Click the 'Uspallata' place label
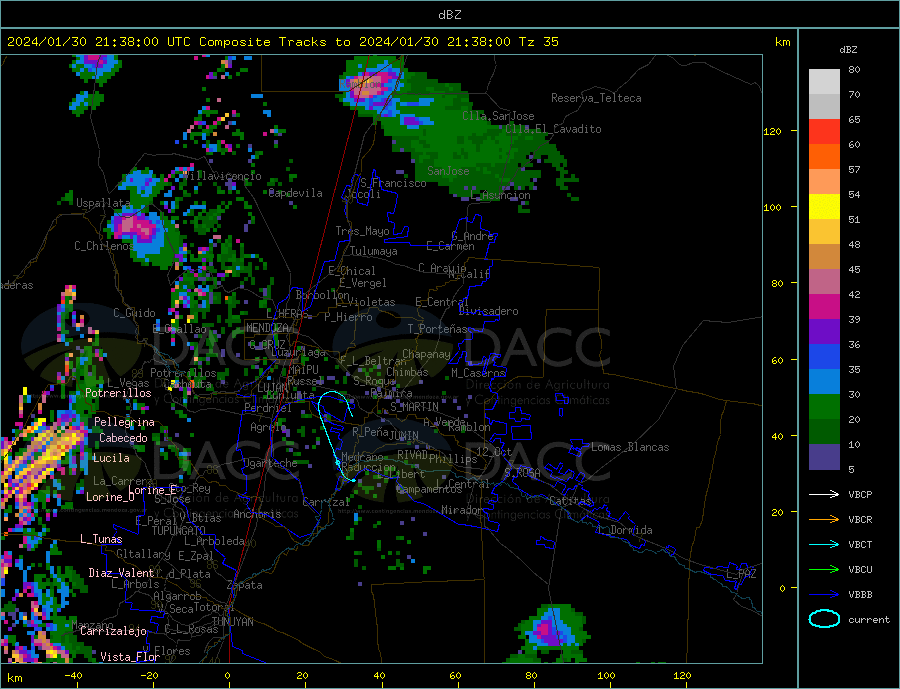900x689 pixels. tap(103, 203)
